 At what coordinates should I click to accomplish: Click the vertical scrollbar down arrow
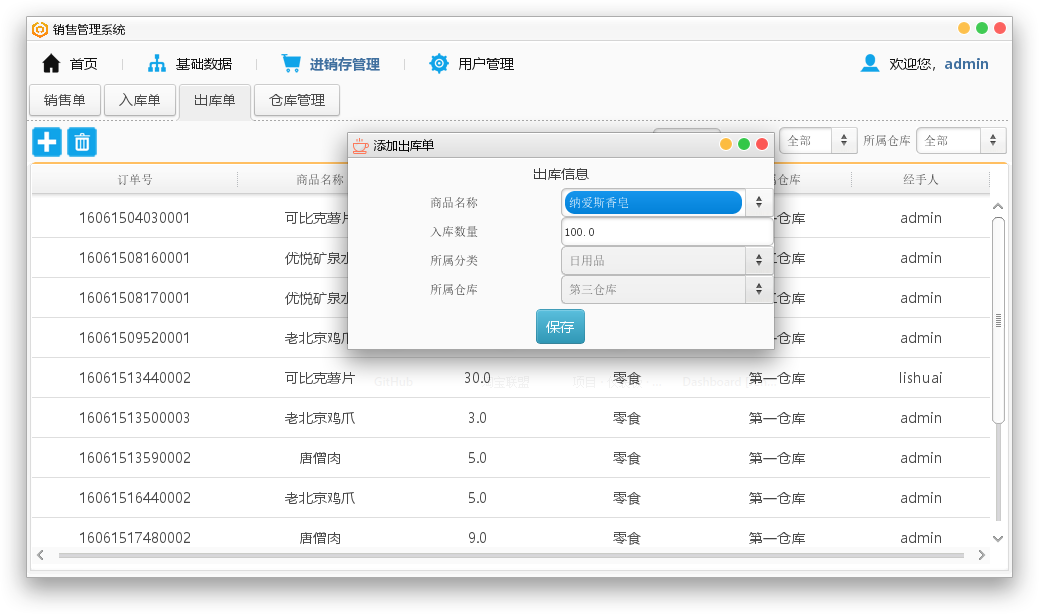pyautogui.click(x=998, y=538)
